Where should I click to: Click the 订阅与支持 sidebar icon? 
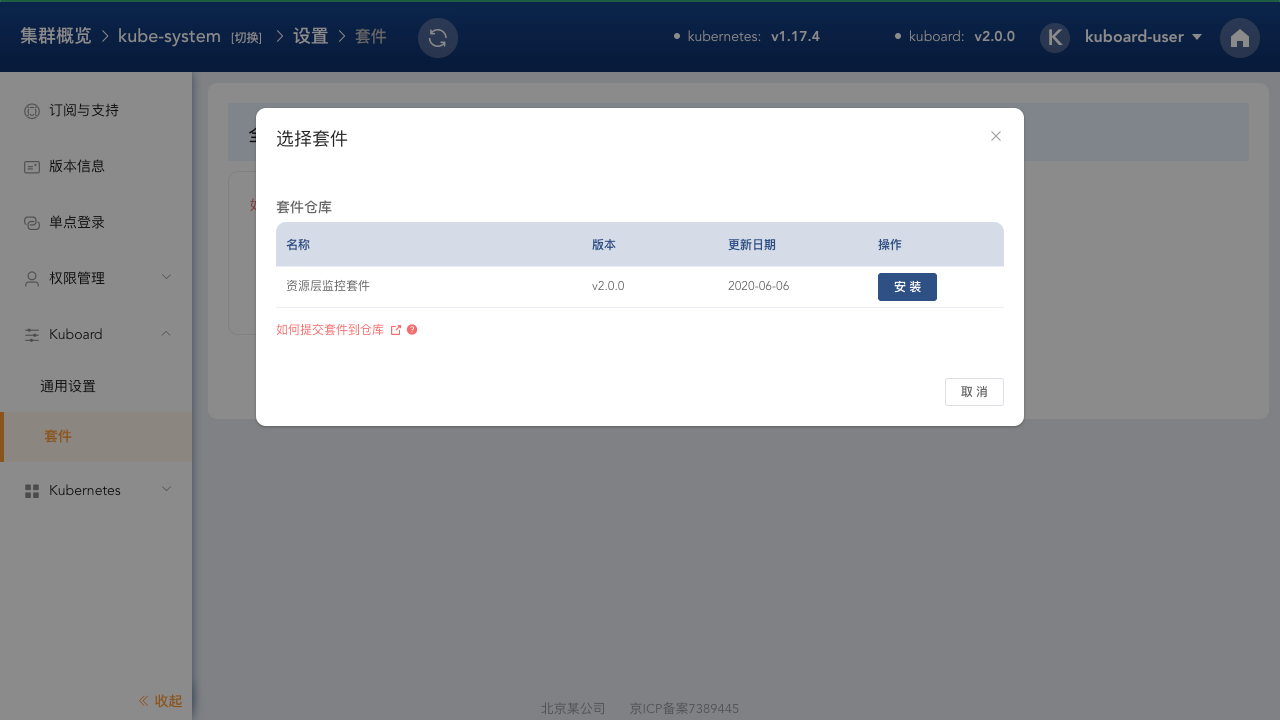click(32, 111)
